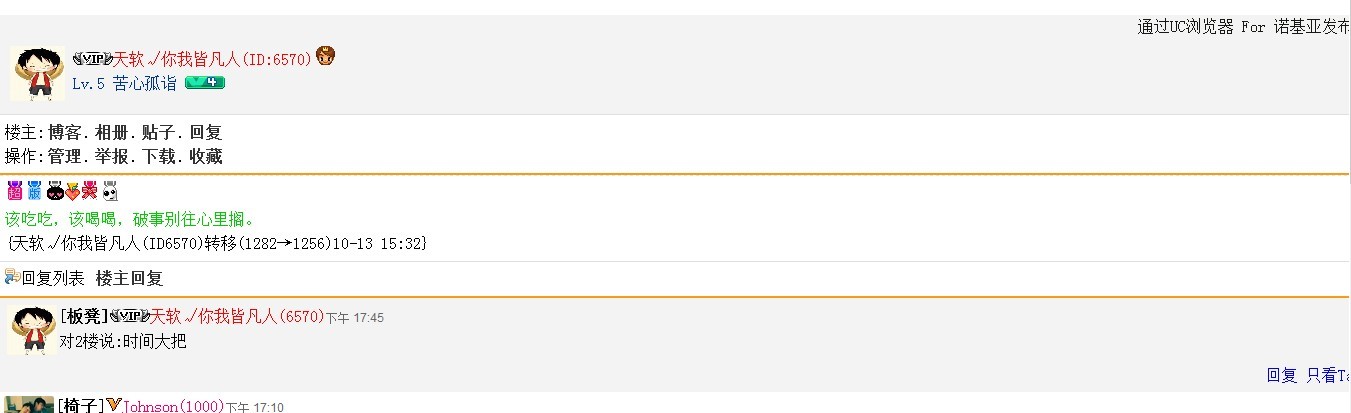Click the crowned face icon after ID:6570
This screenshot has height=413, width=1351.
[x=325, y=57]
